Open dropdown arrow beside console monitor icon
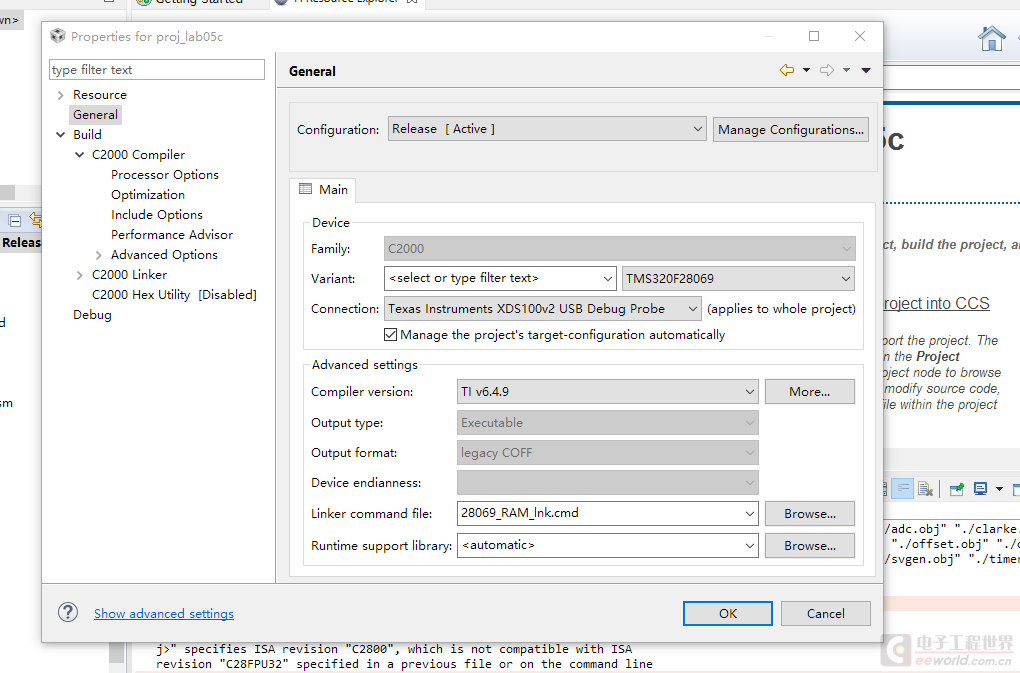This screenshot has width=1020, height=673. coord(999,489)
